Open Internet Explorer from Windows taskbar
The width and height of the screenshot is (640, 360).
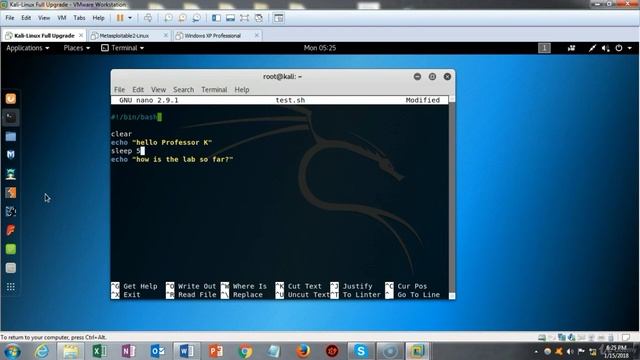(x=42, y=351)
